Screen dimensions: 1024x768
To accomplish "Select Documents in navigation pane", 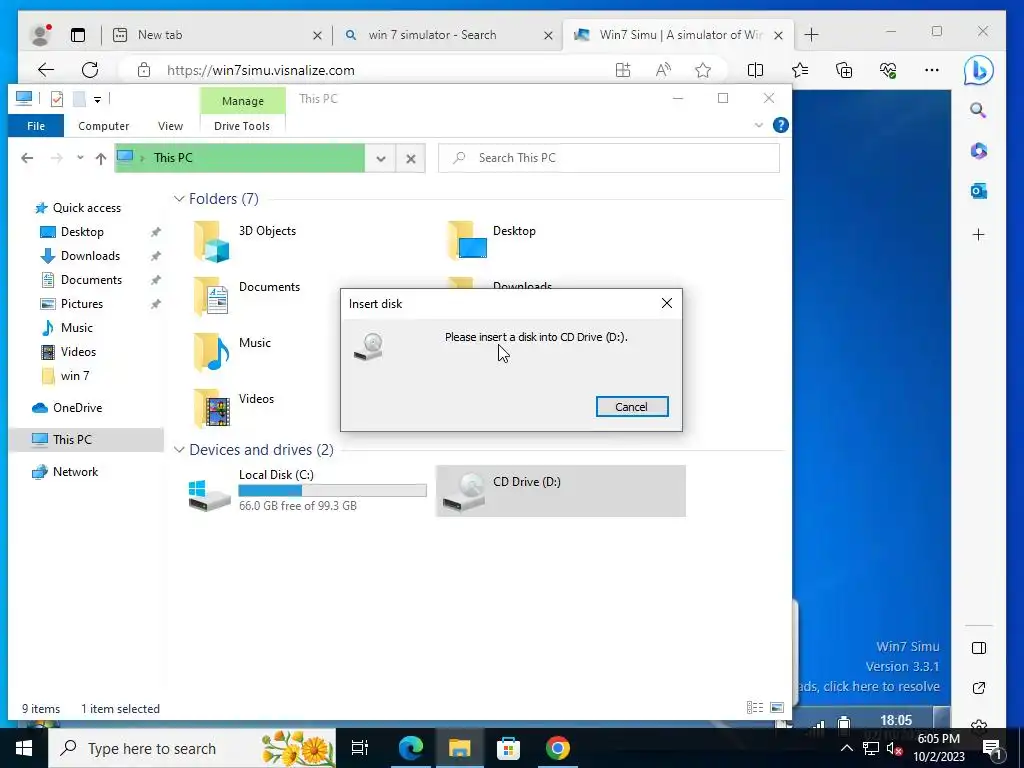I will coord(91,280).
